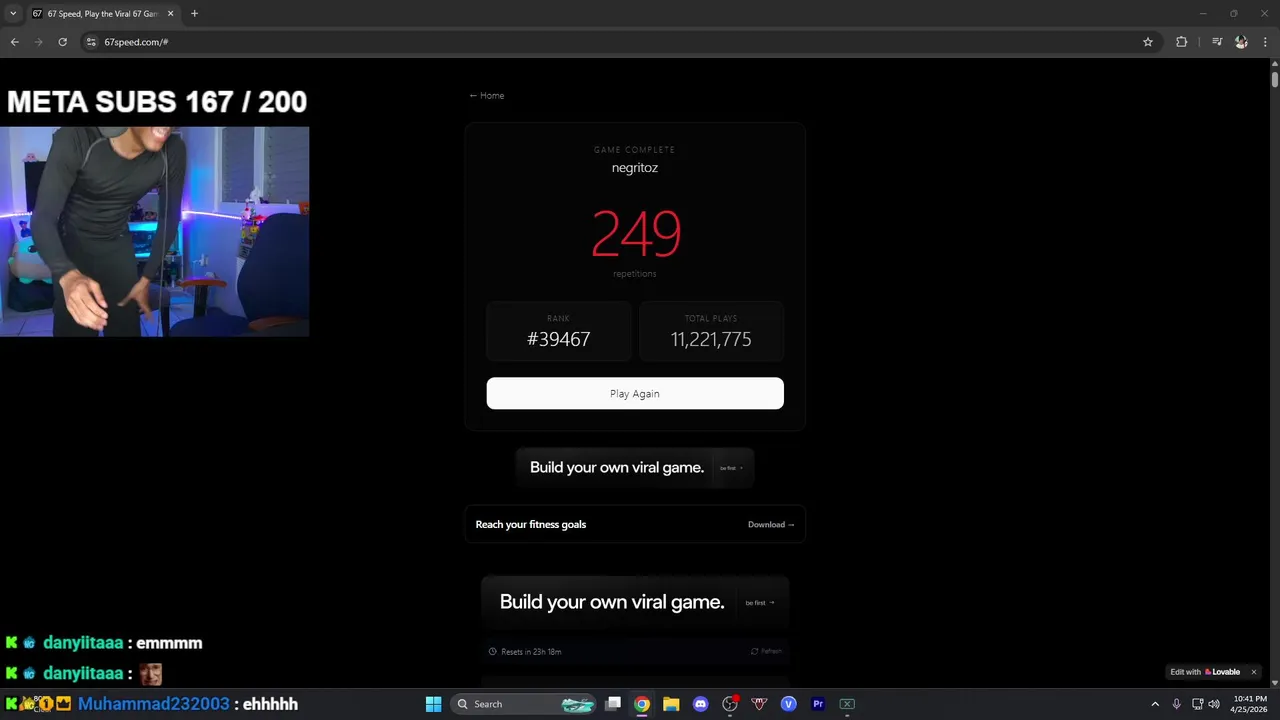Open network settings tray icon
The image size is (1280, 720).
1197,704
